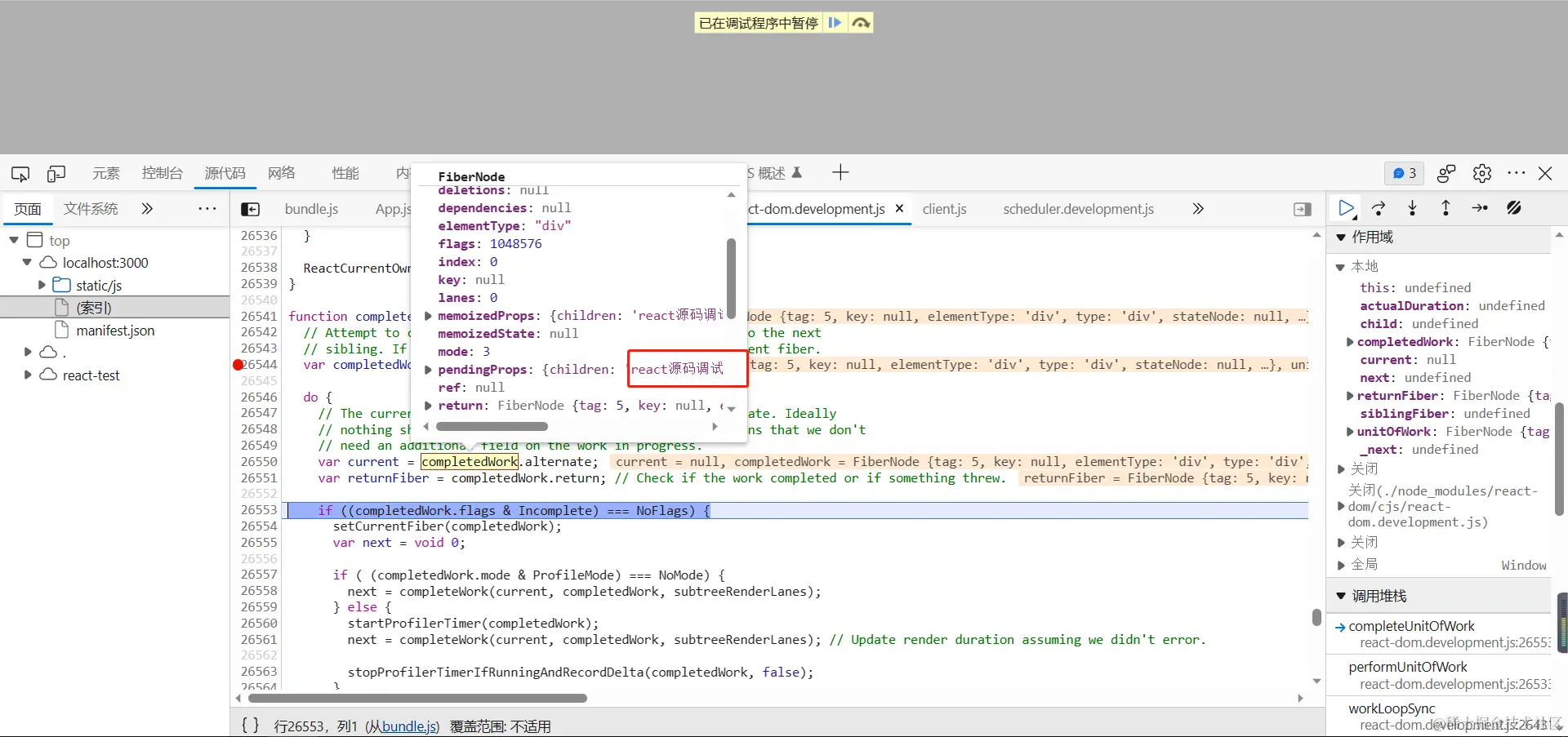Switch to bundle.js editor tab

point(311,209)
